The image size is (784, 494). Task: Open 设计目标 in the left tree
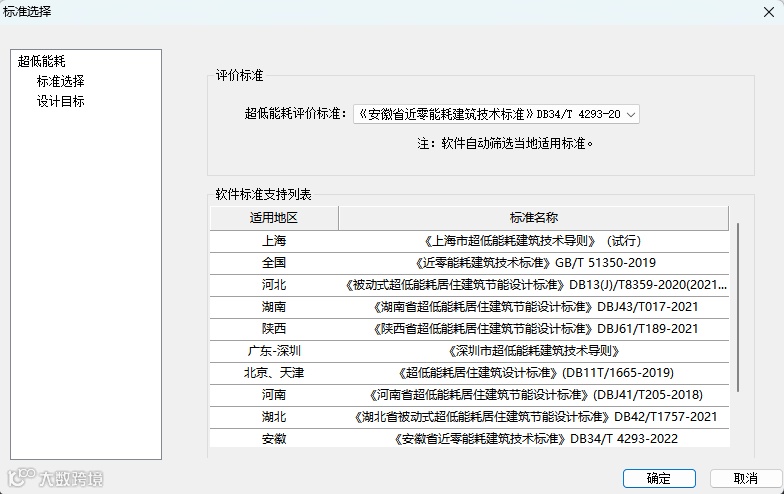point(60,101)
